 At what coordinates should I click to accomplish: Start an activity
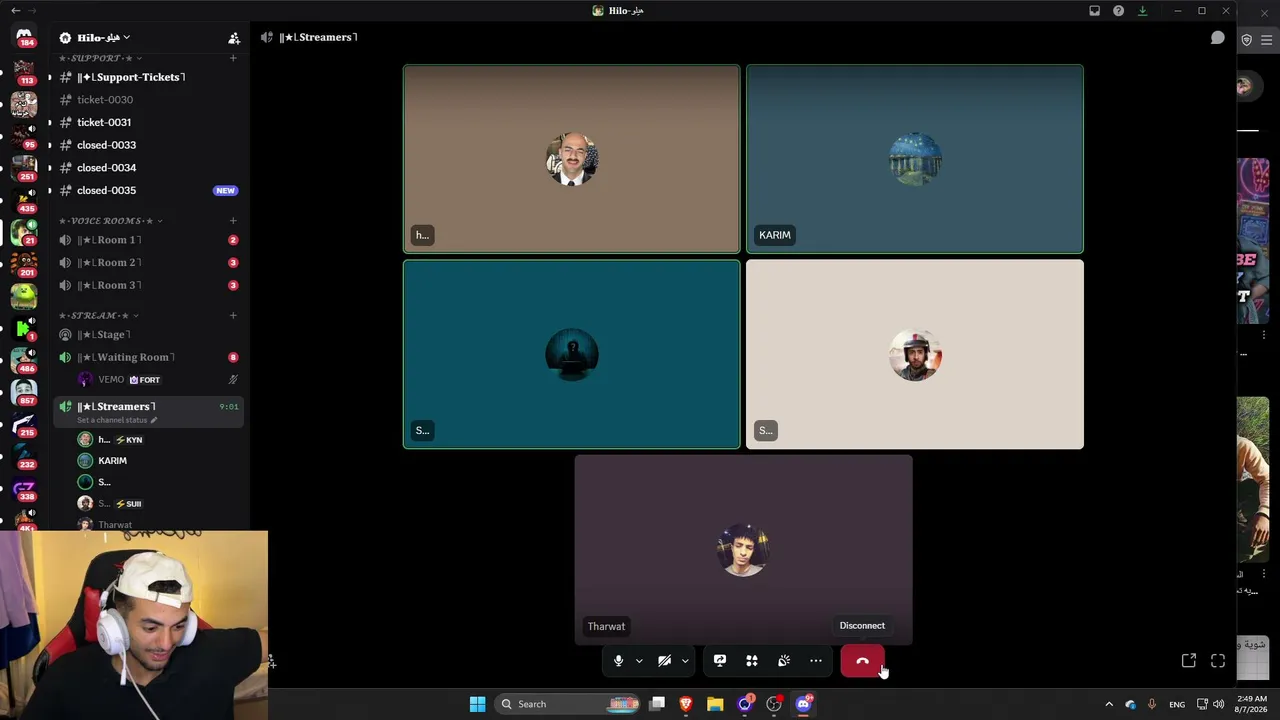[x=752, y=661]
